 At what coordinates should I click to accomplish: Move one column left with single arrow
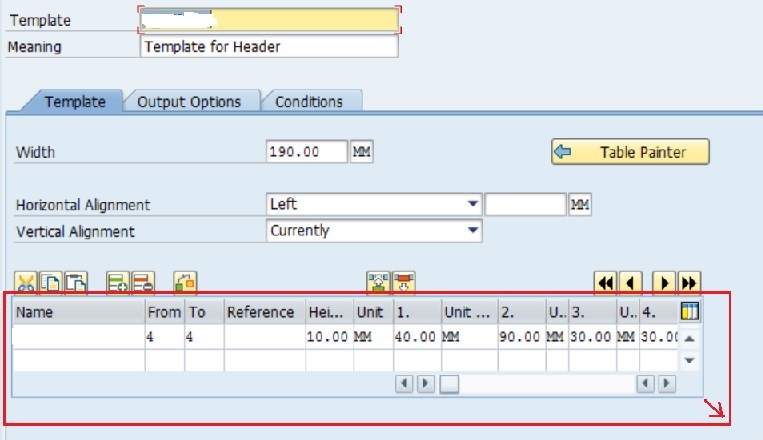[x=630, y=282]
